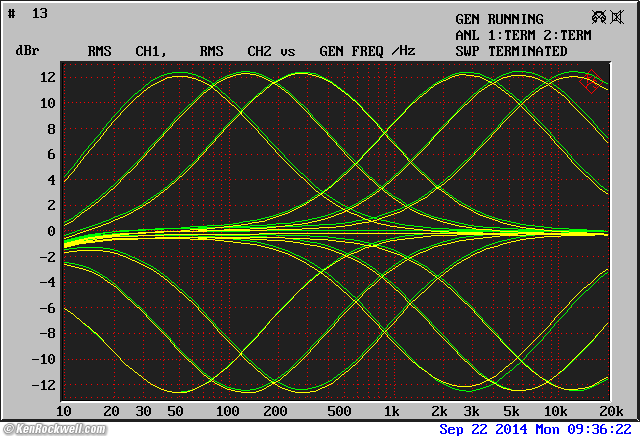Click the -12 dB bottom Y-axis label
640x436 pixels.
coord(42,385)
